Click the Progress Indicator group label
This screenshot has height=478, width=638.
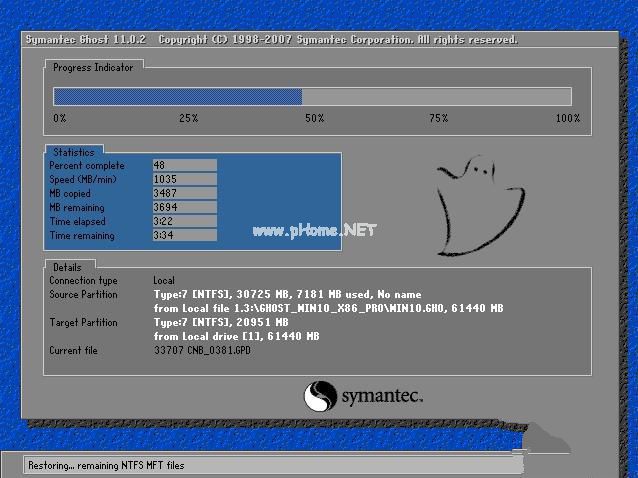pos(93,68)
